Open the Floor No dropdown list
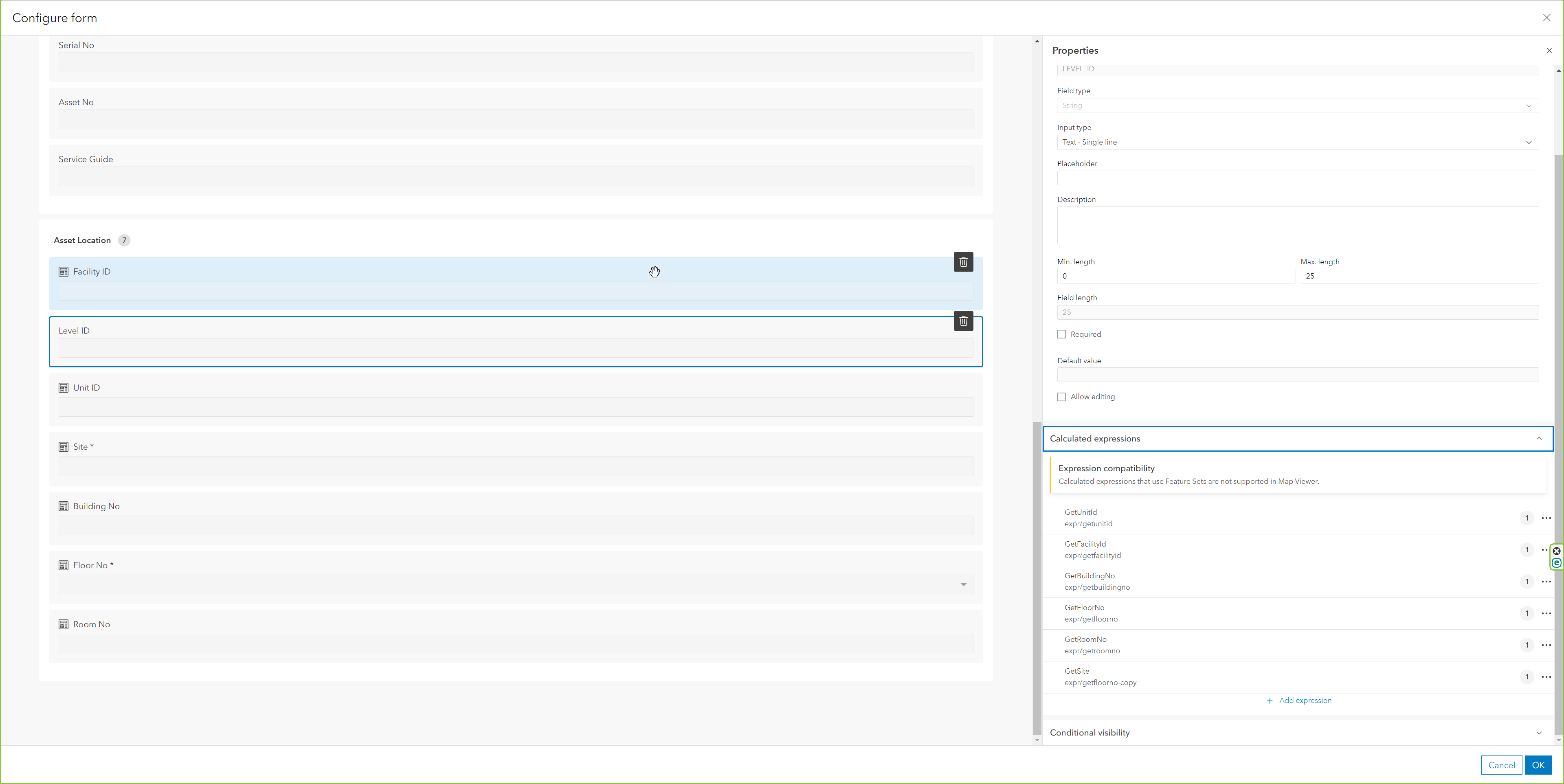Screen dimensions: 1564x784 coord(963,585)
